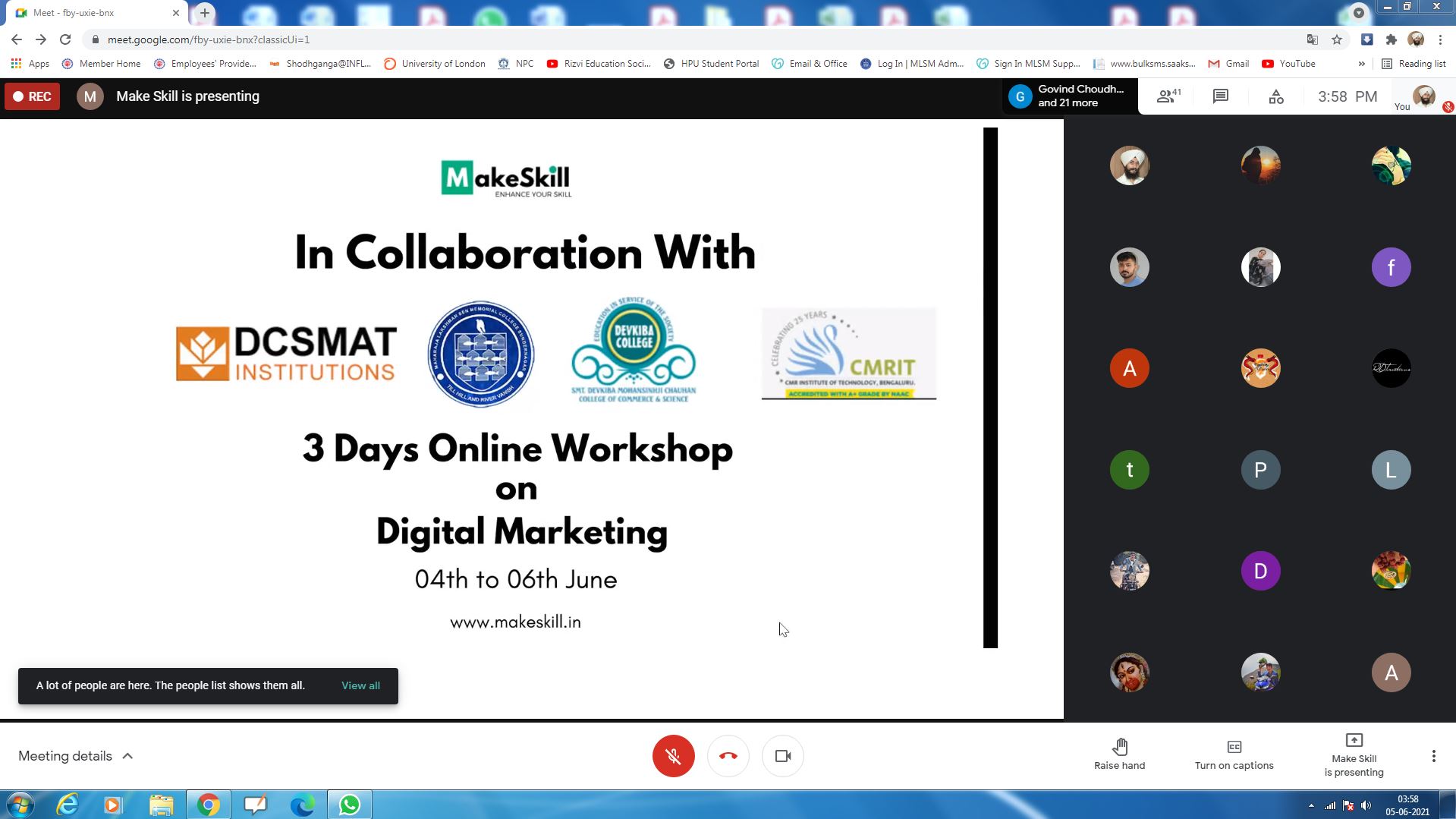This screenshot has width=1456, height=819.
Task: Open the Windows Start menu
Action: pyautogui.click(x=20, y=805)
